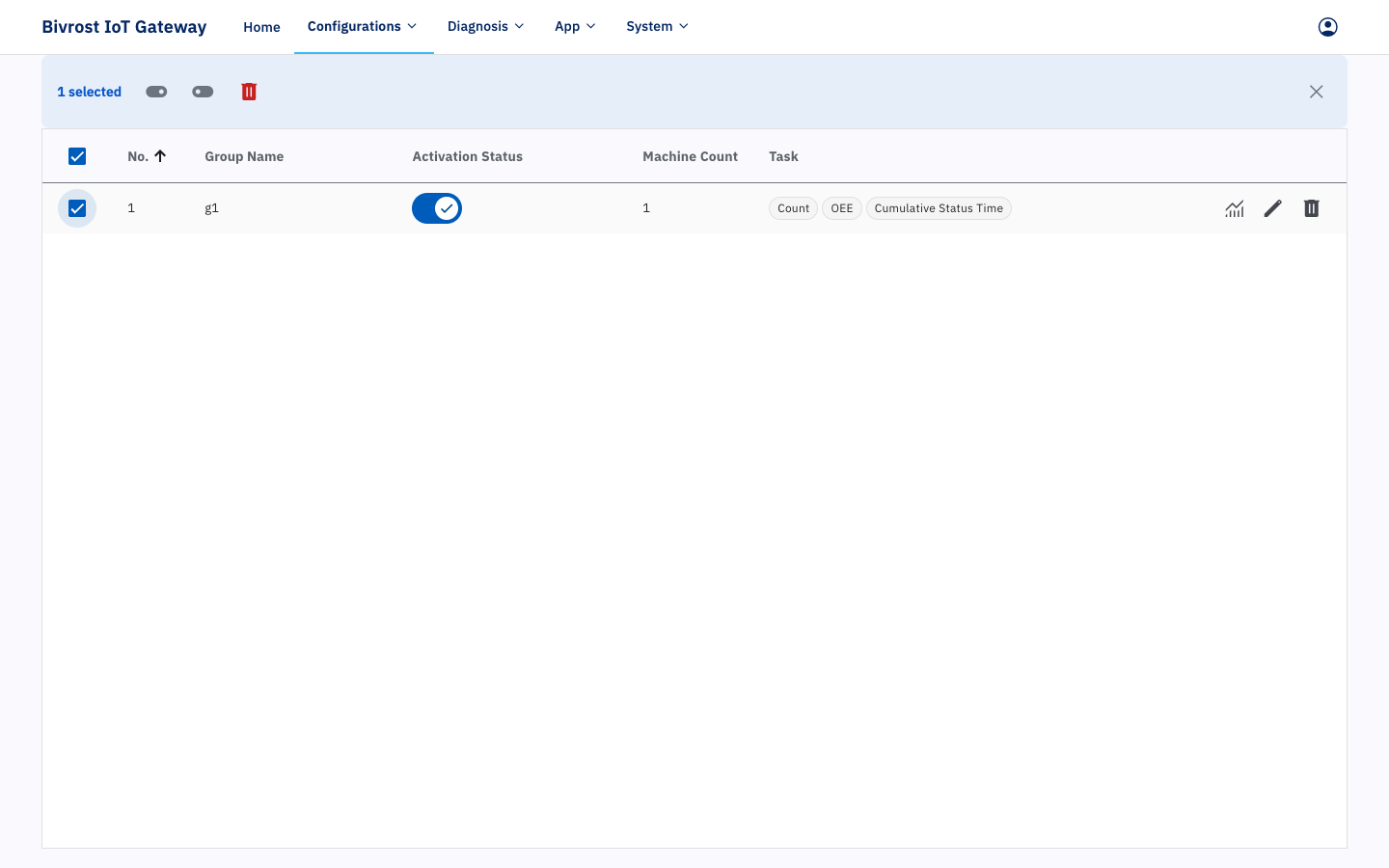The width and height of the screenshot is (1389, 868).
Task: Open the chart view icon for group g1
Action: [1235, 208]
